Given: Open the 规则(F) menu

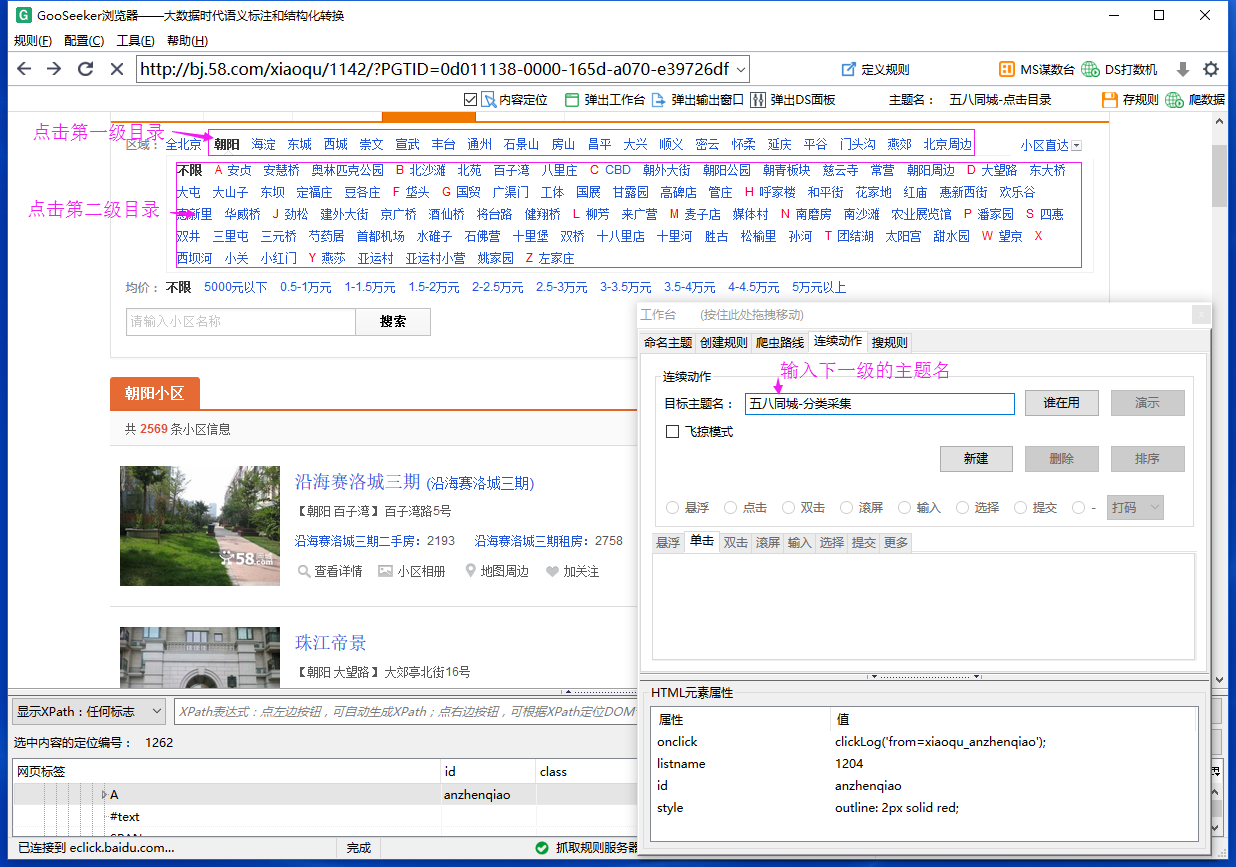Looking at the screenshot, I should [33, 41].
